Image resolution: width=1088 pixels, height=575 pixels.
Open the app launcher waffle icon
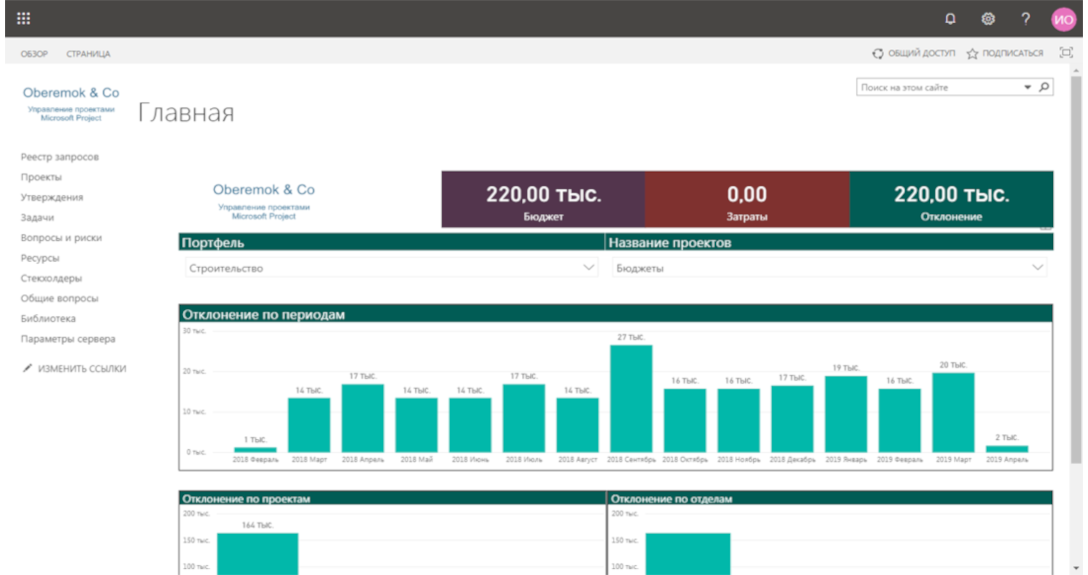tap(24, 18)
